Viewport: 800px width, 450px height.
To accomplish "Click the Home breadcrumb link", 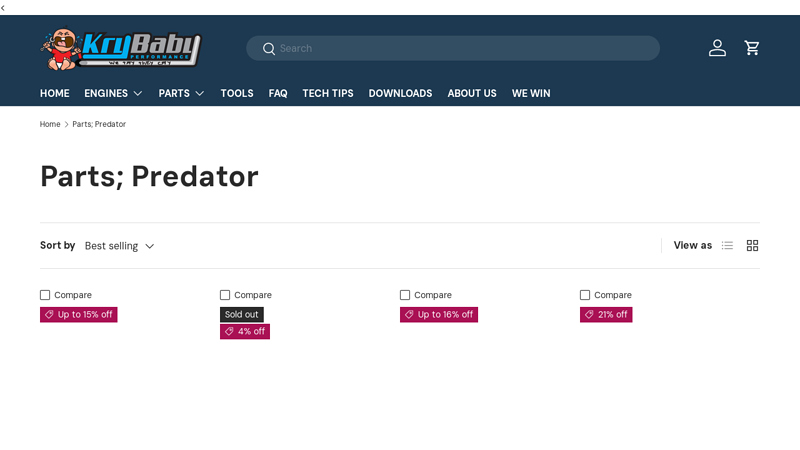I will tap(50, 124).
